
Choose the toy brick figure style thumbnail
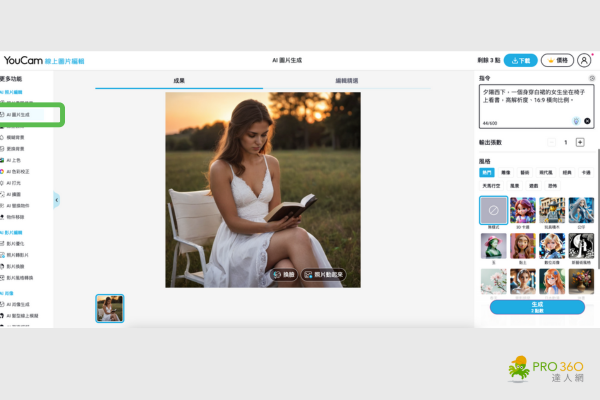tap(552, 210)
